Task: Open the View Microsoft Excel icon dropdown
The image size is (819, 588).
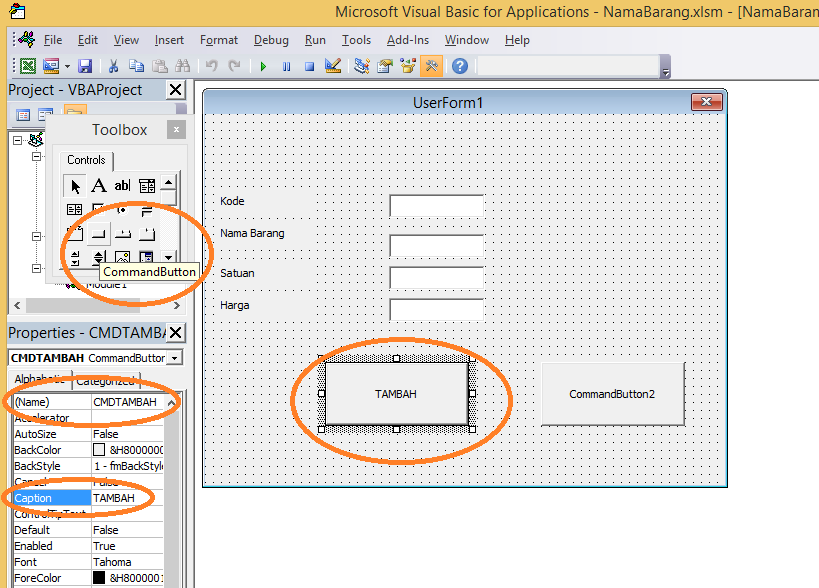Action: pos(28,66)
